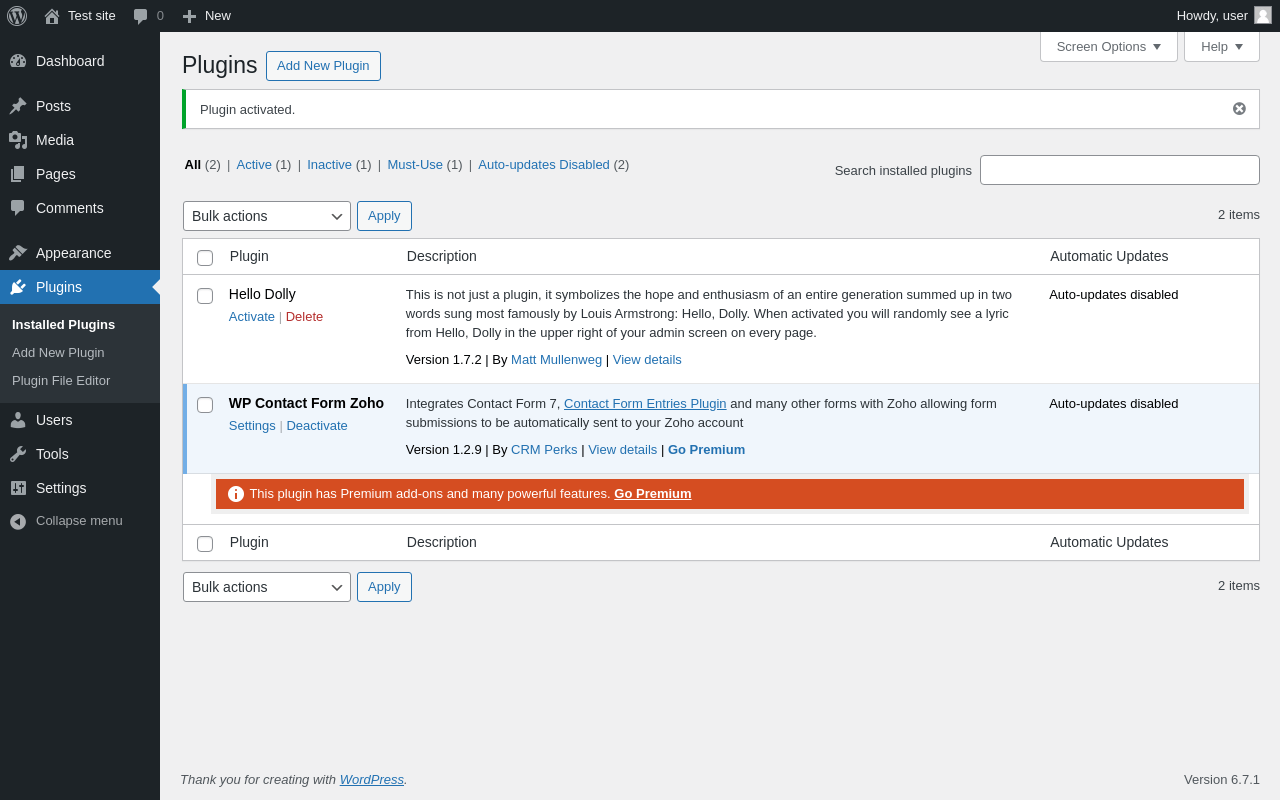Click the Posts pushpin icon
The image size is (1280, 800).
(x=18, y=106)
